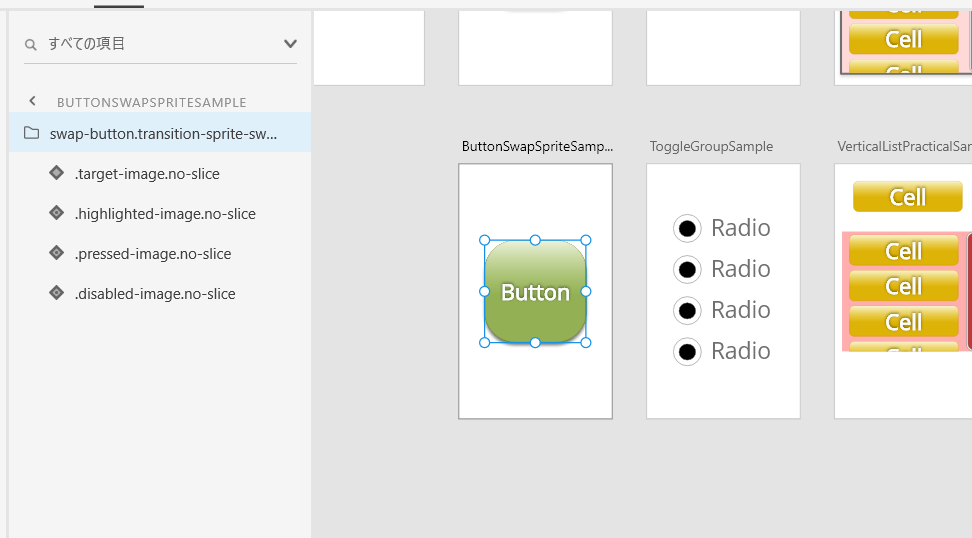The image size is (972, 538).
Task: Click folder icon of the swap-button group
Action: pos(32,133)
